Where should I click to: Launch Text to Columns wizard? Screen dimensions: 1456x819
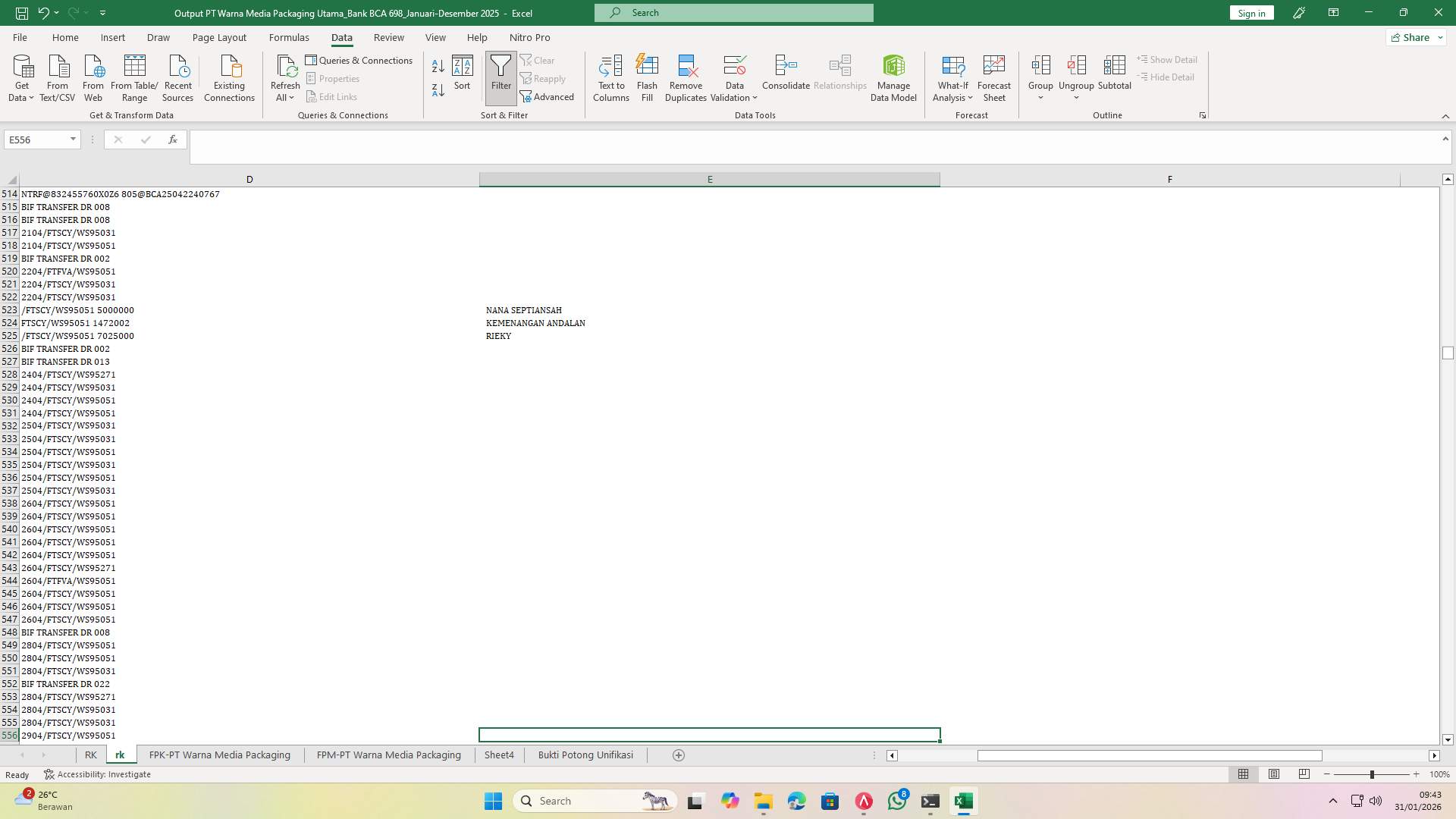click(611, 76)
